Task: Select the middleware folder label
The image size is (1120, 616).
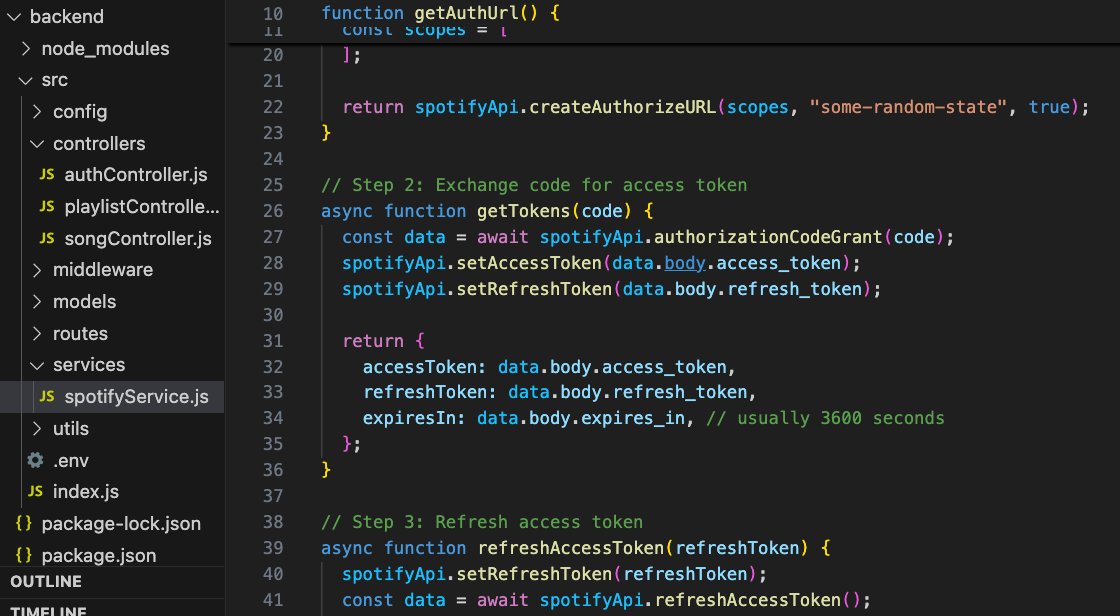Action: tap(103, 270)
